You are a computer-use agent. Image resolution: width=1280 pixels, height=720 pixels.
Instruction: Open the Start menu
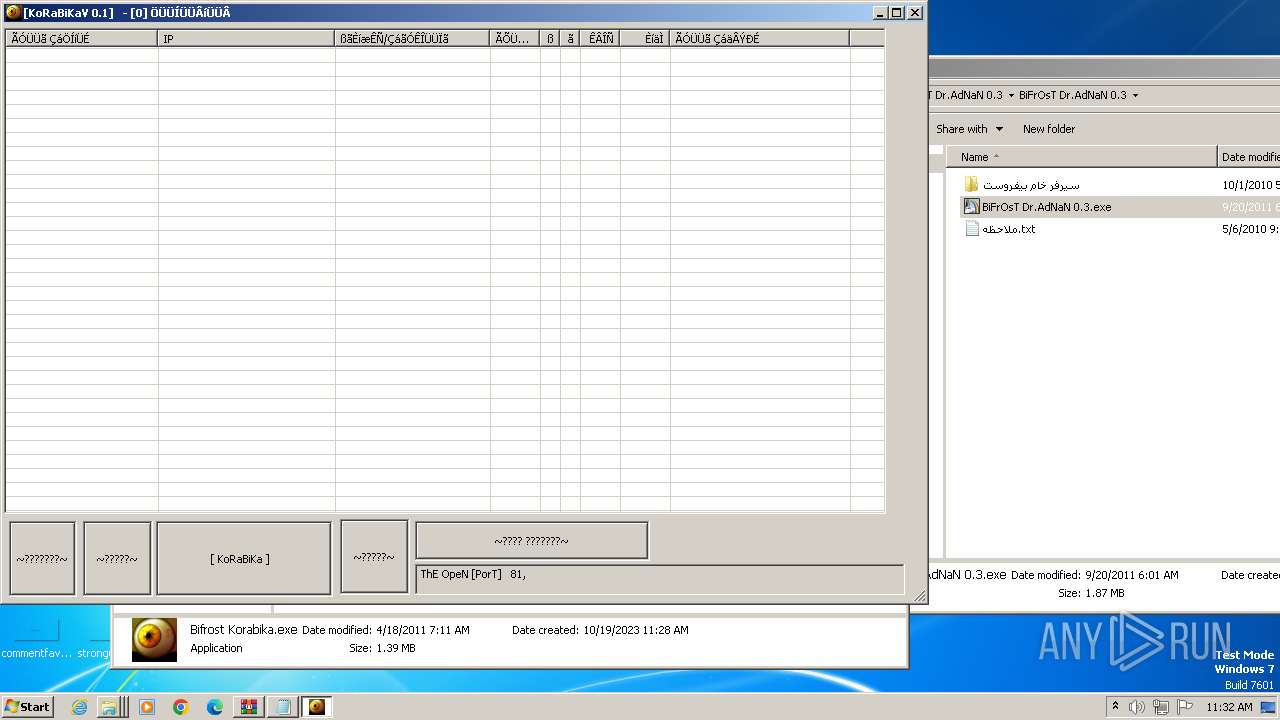[27, 707]
